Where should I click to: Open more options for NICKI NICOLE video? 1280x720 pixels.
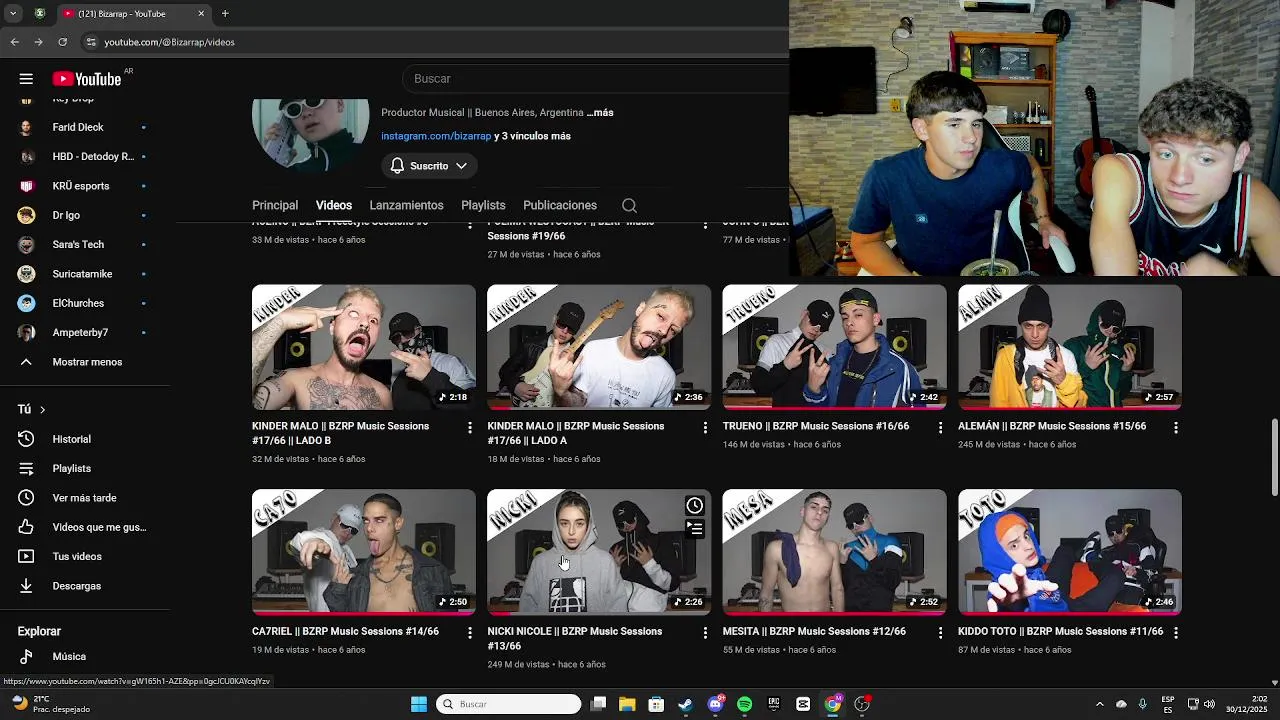[705, 633]
